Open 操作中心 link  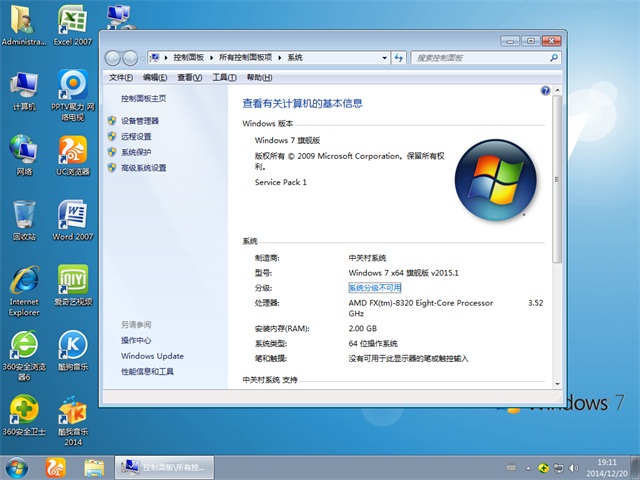136,340
